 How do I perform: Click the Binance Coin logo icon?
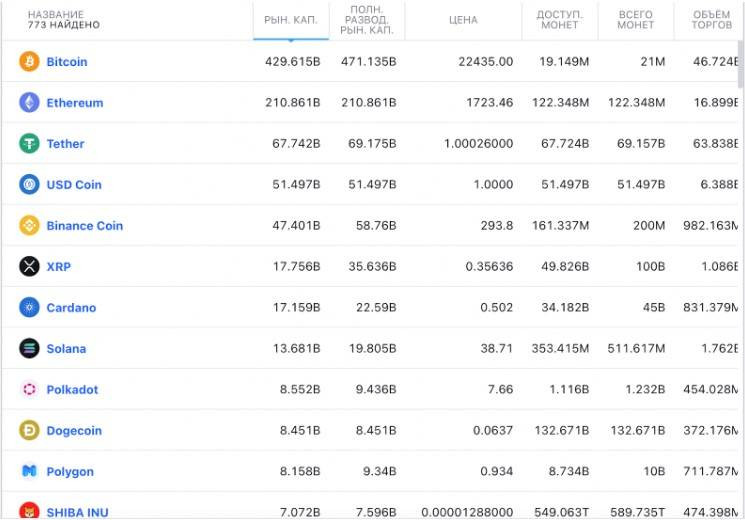[x=29, y=225]
